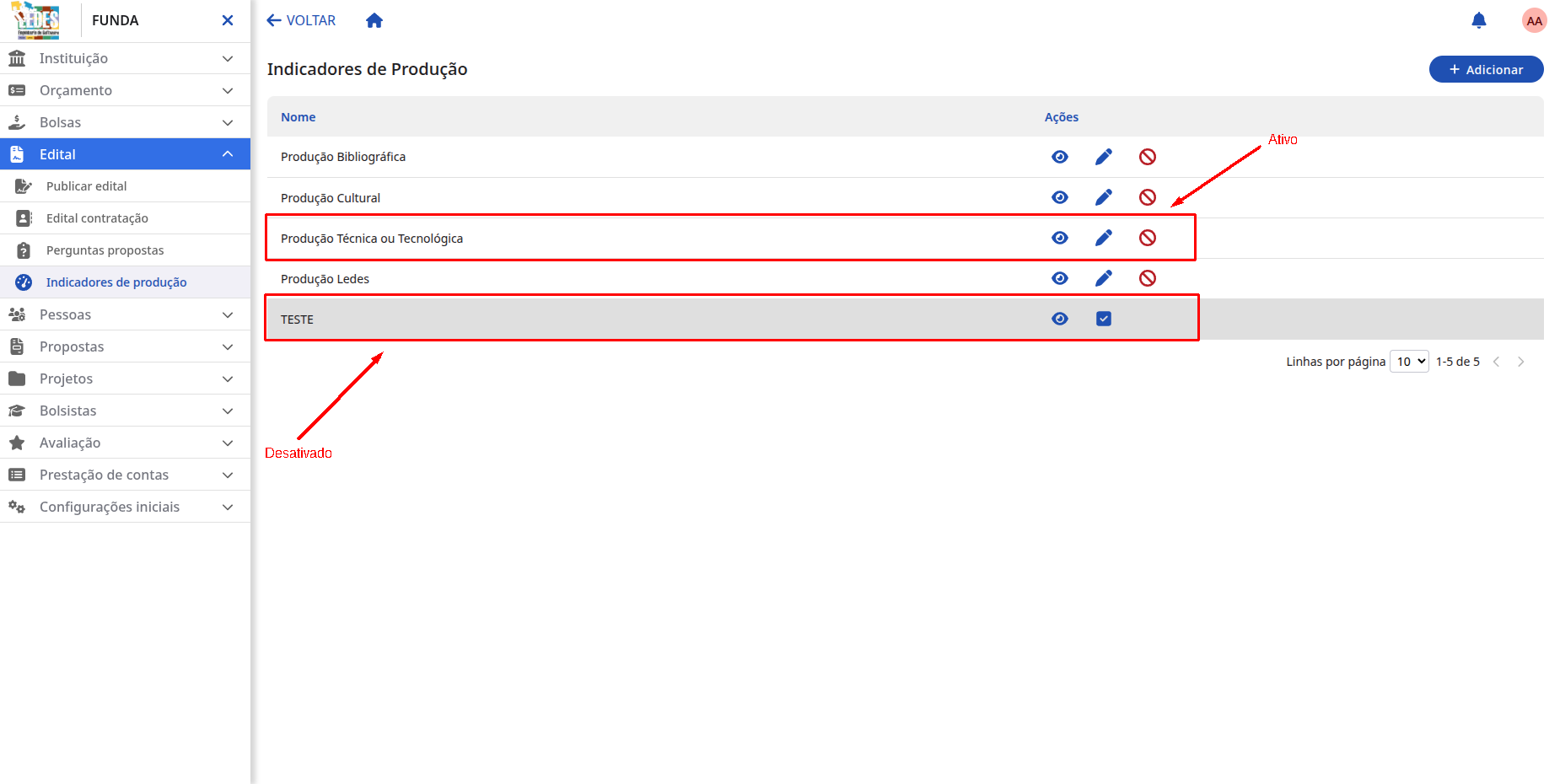Select Indicadores de produção menu item
1560x784 pixels.
click(x=125, y=282)
